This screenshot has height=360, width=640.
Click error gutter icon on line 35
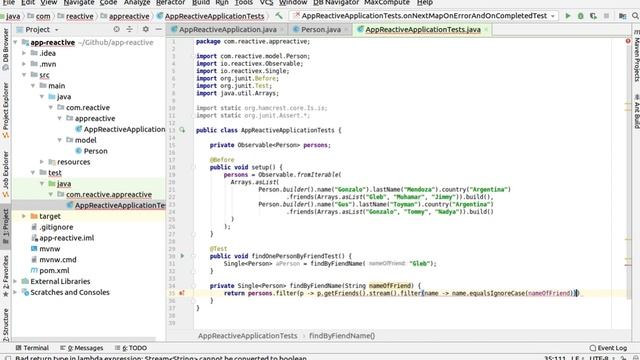(182, 293)
